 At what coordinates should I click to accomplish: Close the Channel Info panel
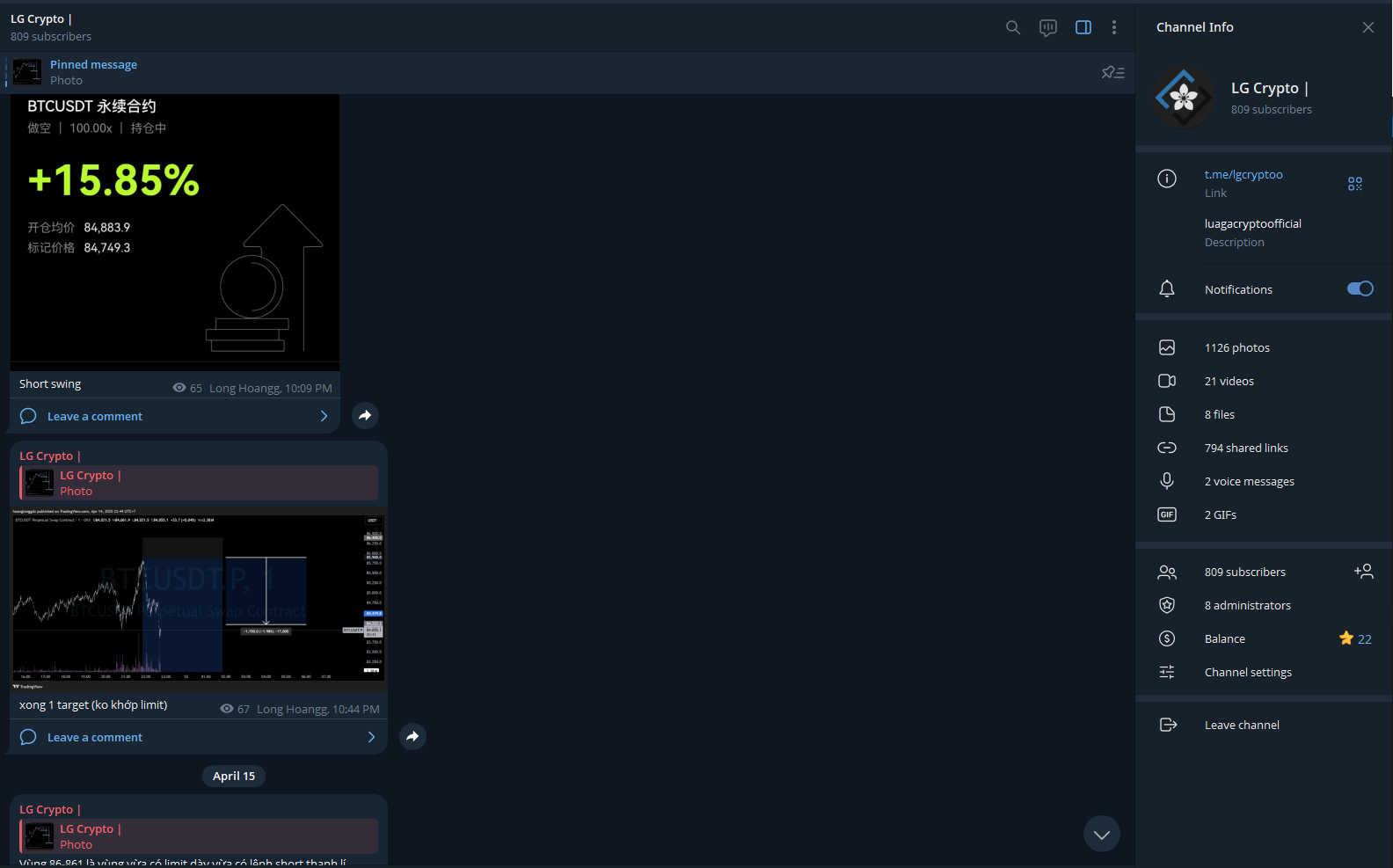(1367, 27)
